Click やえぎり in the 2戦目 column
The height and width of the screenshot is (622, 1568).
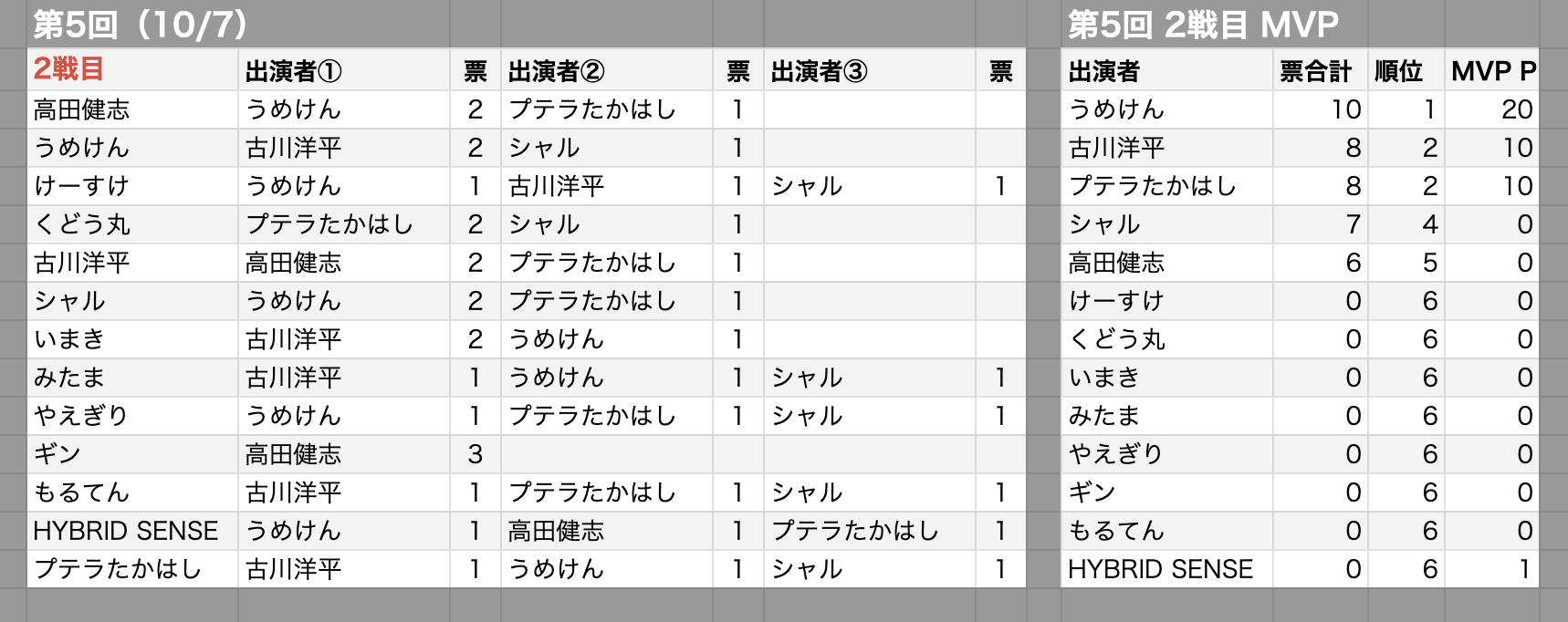[x=81, y=416]
